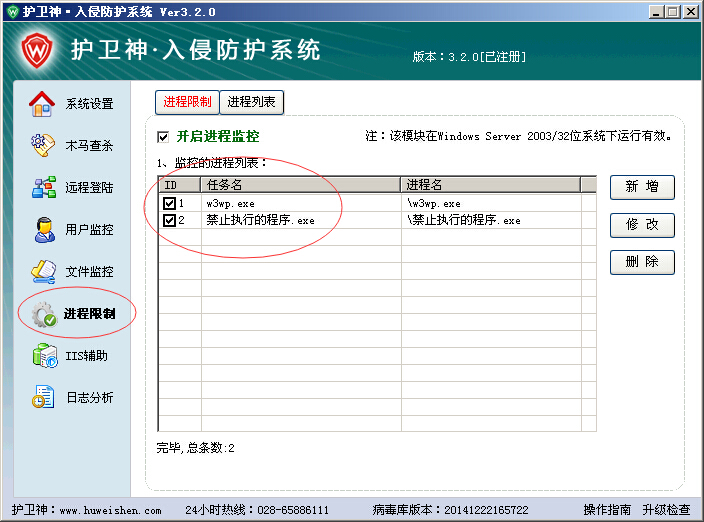Select the w3wp.exe task name cell

[x=301, y=203]
